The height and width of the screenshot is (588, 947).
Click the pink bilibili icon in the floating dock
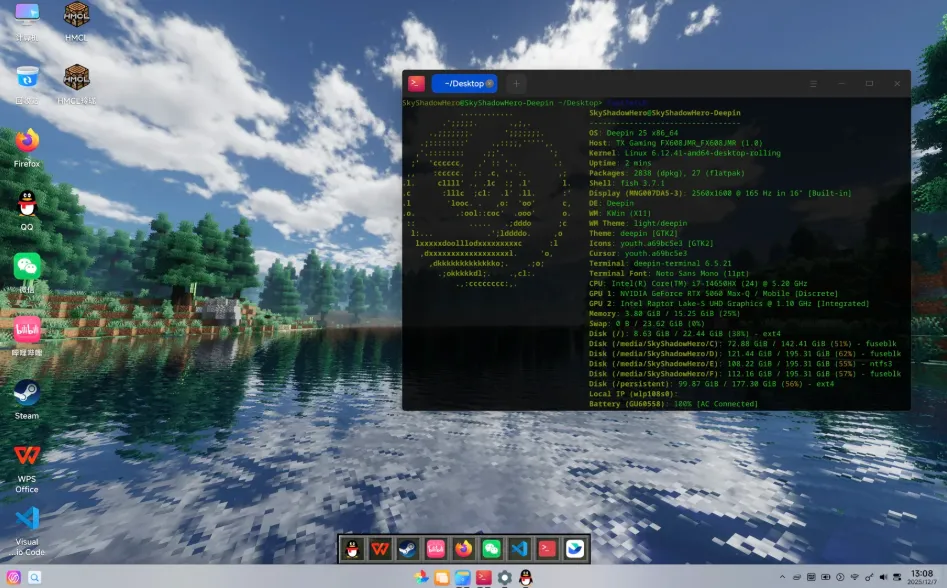point(435,549)
